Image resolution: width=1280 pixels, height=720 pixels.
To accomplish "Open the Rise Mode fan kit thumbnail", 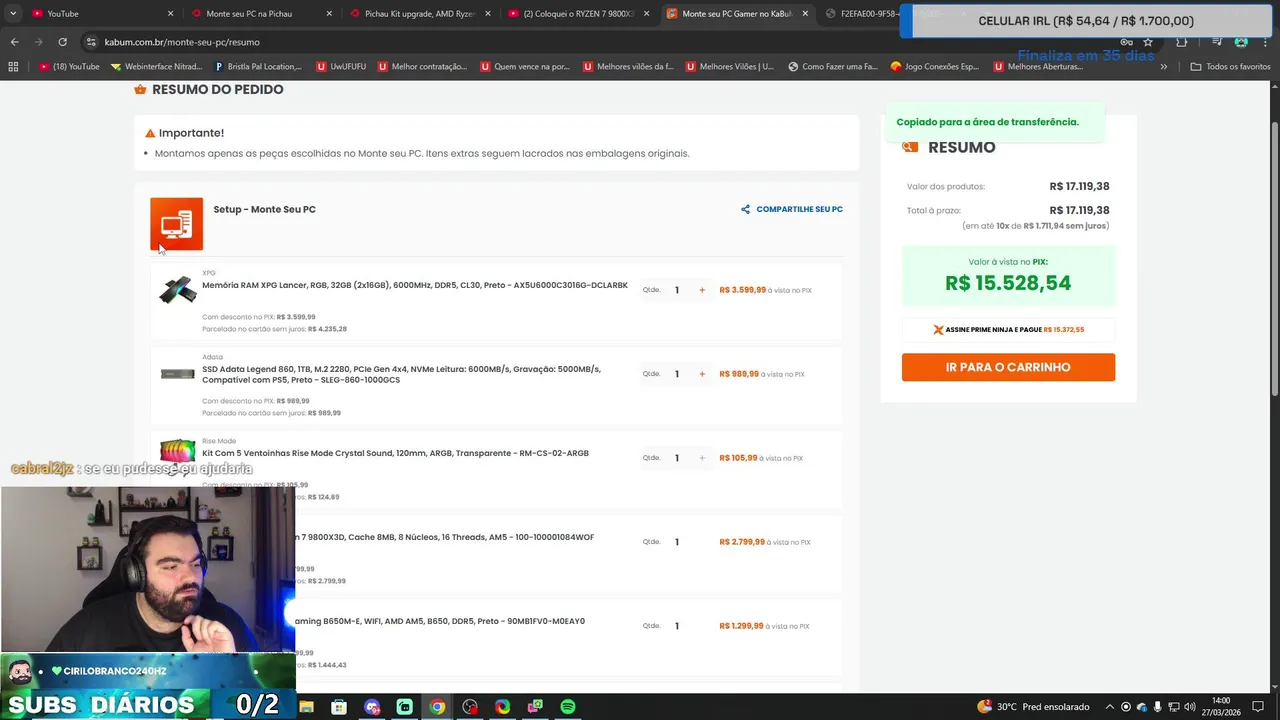I will [x=178, y=453].
